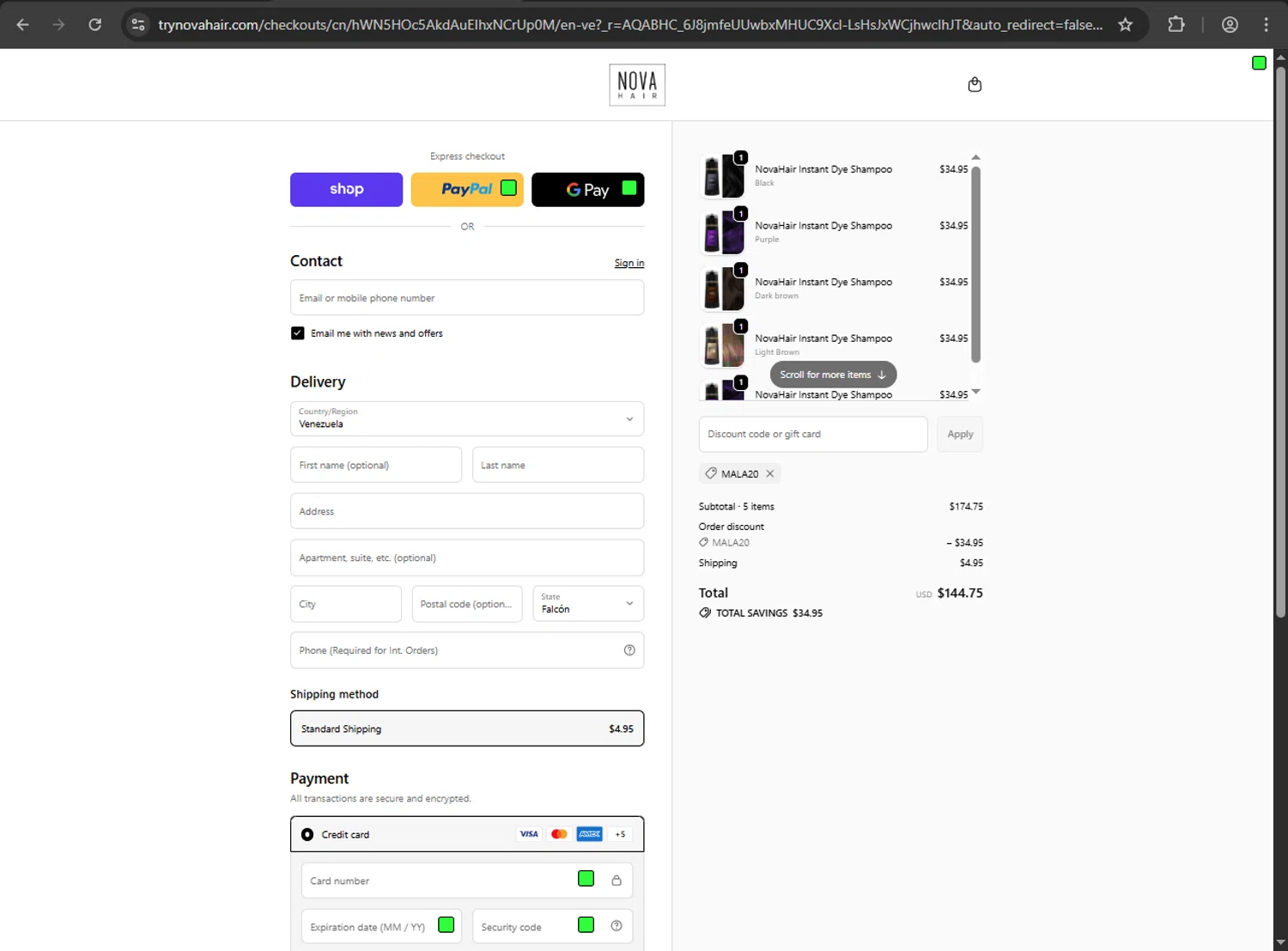The height and width of the screenshot is (951, 1288).
Task: Click the Black shampoo product thumbnail
Action: click(723, 176)
